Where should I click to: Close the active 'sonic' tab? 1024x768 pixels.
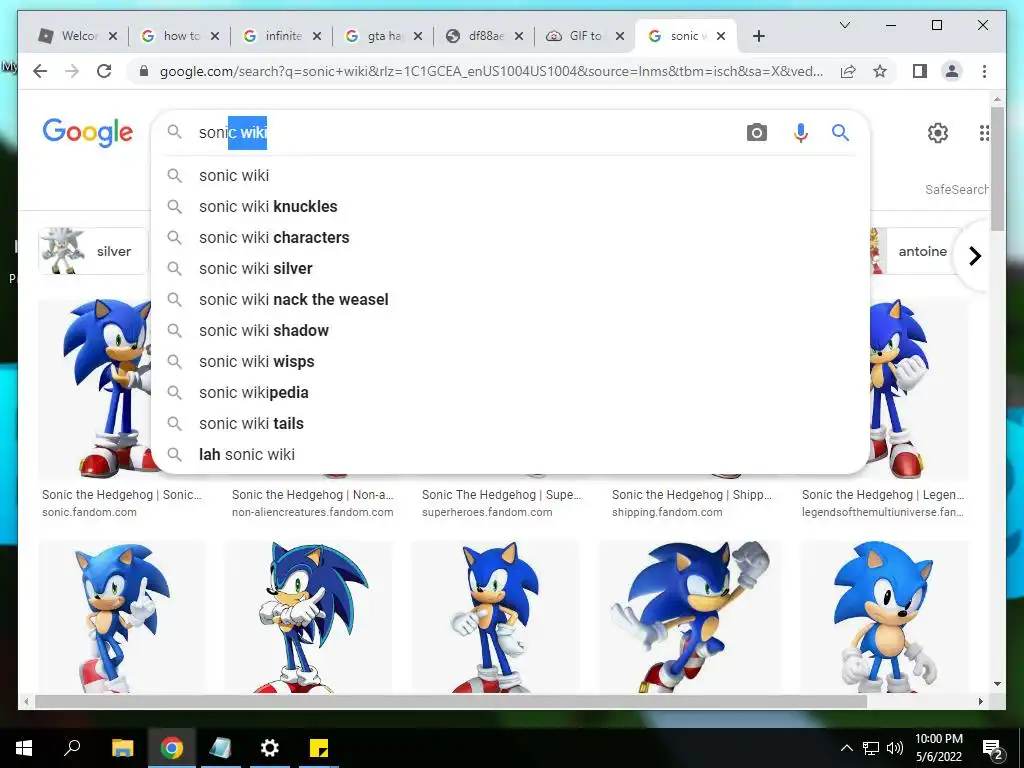pos(721,36)
